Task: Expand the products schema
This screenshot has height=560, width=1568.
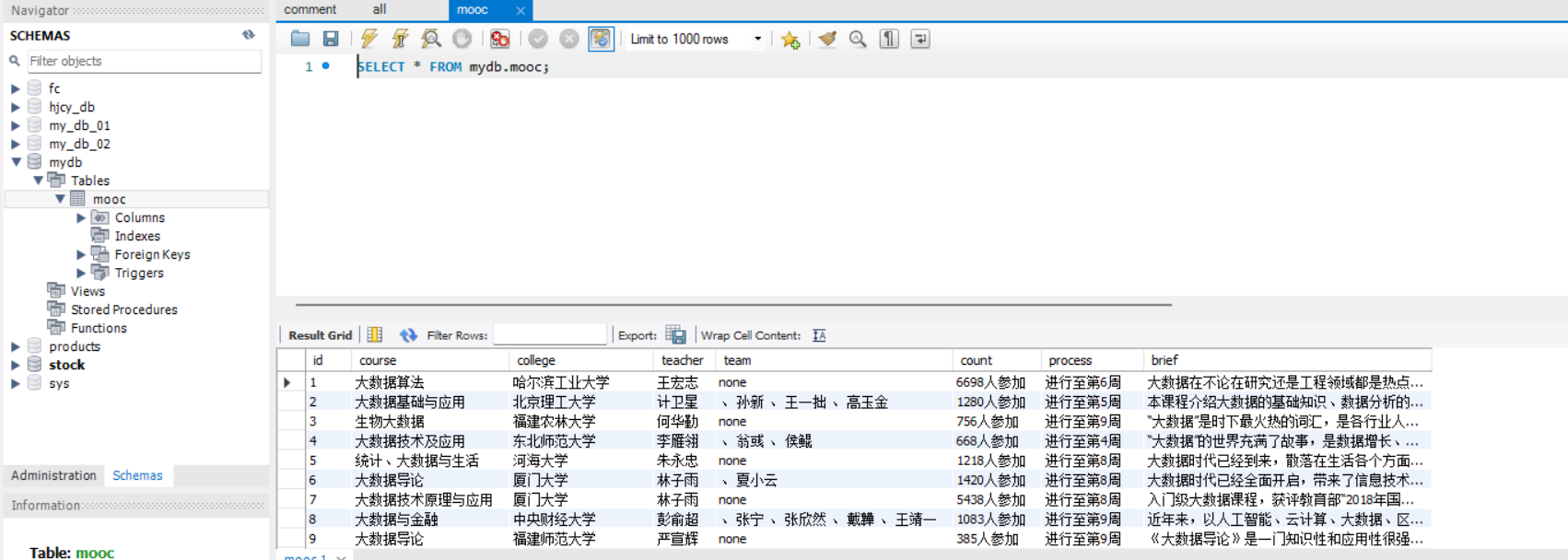Action: pos(15,346)
